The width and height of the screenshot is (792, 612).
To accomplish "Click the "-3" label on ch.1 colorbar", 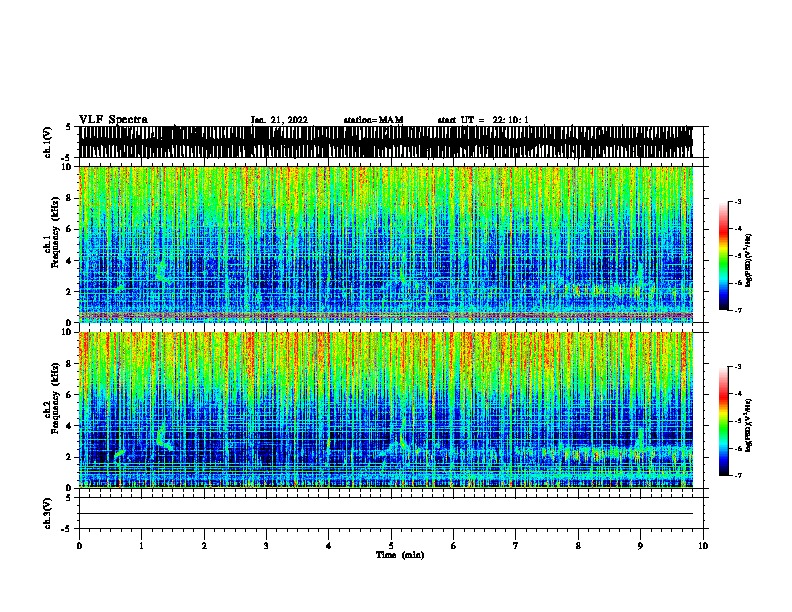I will (x=737, y=202).
